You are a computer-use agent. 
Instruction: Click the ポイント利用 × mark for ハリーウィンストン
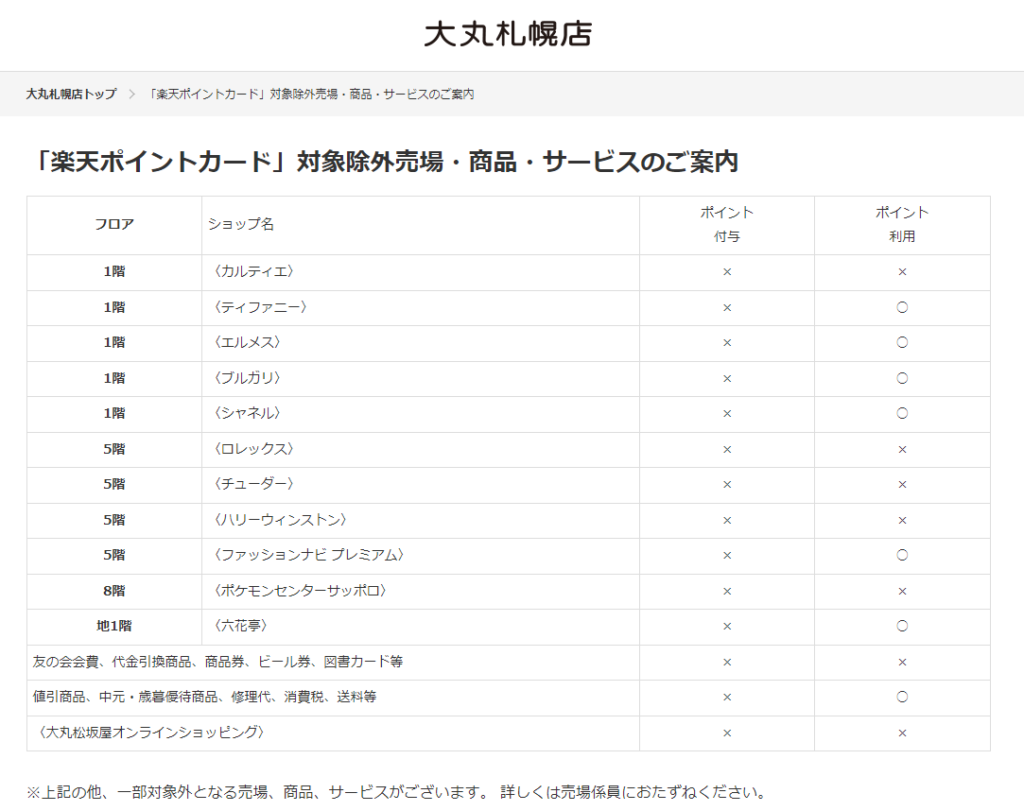tap(902, 520)
